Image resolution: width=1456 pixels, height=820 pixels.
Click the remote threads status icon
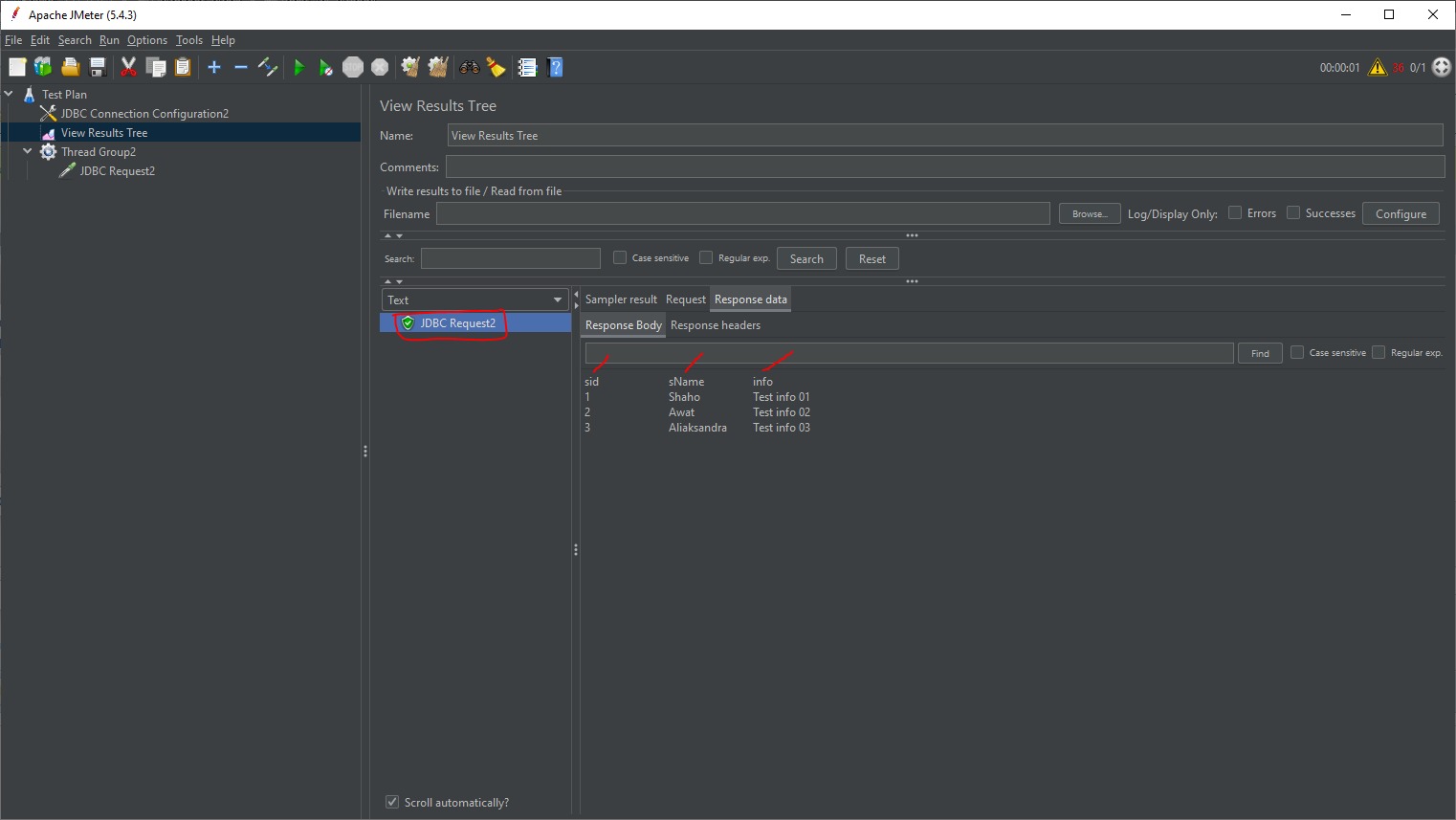point(1442,67)
